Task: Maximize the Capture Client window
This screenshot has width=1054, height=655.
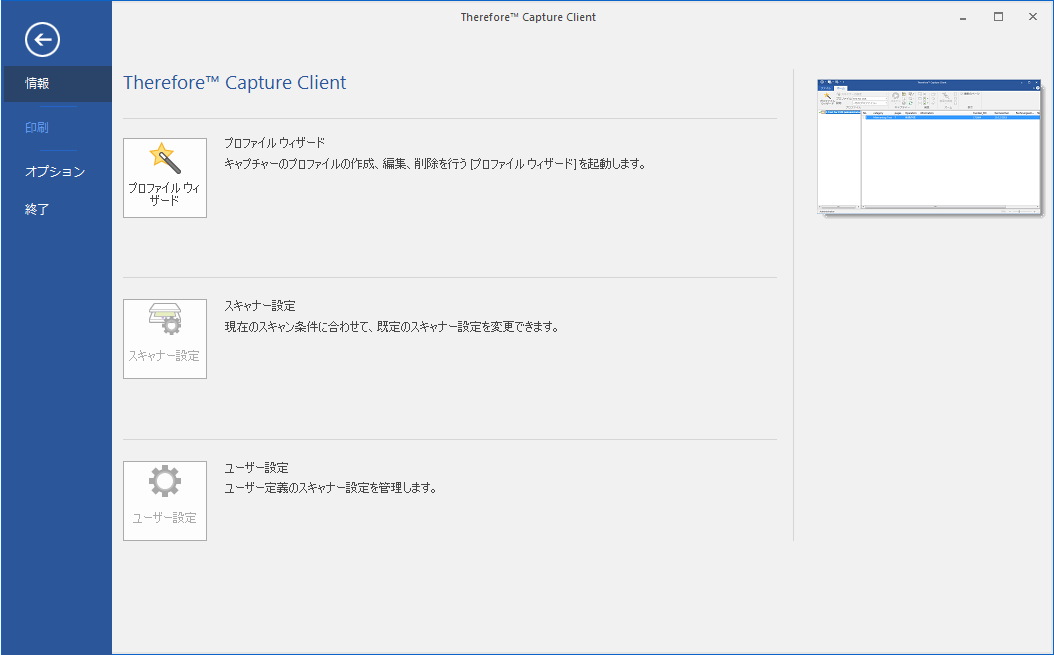Action: tap(998, 17)
